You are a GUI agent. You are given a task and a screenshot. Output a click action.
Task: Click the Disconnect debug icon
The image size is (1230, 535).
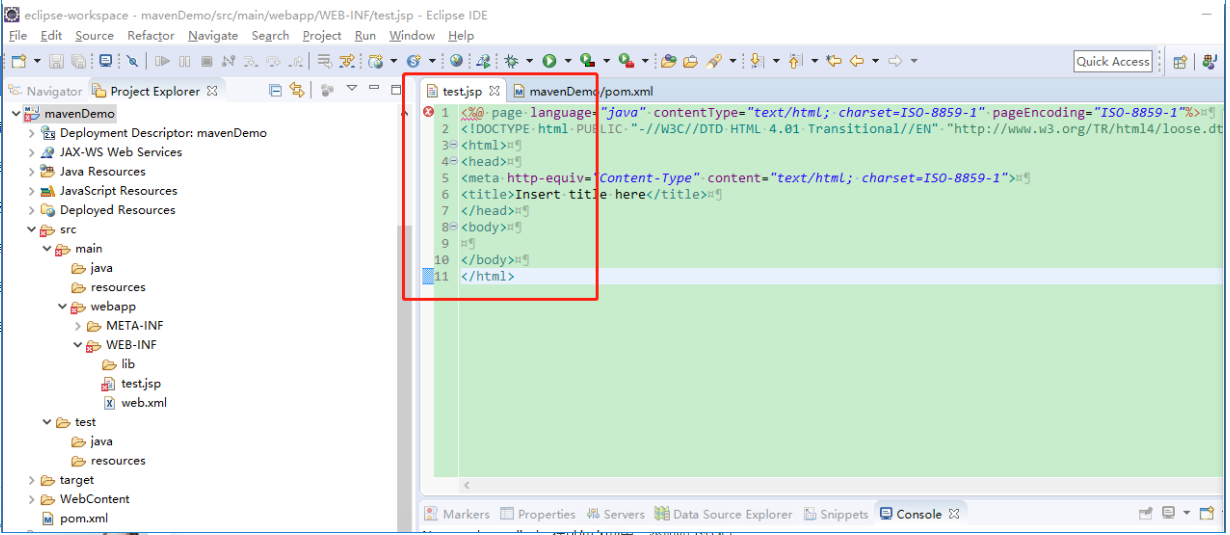(228, 61)
